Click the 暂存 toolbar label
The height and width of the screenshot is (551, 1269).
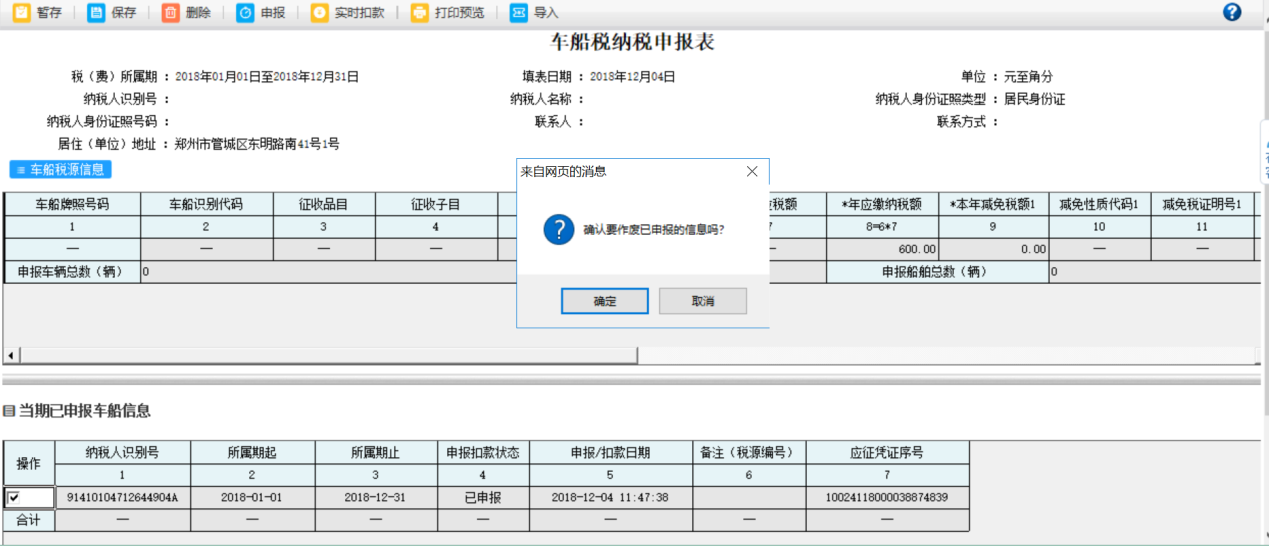[49, 13]
